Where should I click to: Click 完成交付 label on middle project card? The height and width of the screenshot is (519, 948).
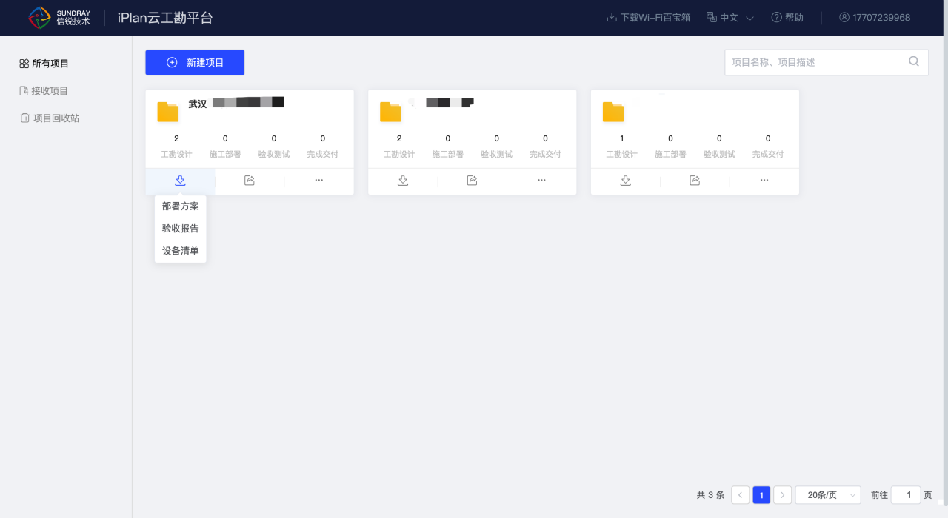(x=545, y=154)
